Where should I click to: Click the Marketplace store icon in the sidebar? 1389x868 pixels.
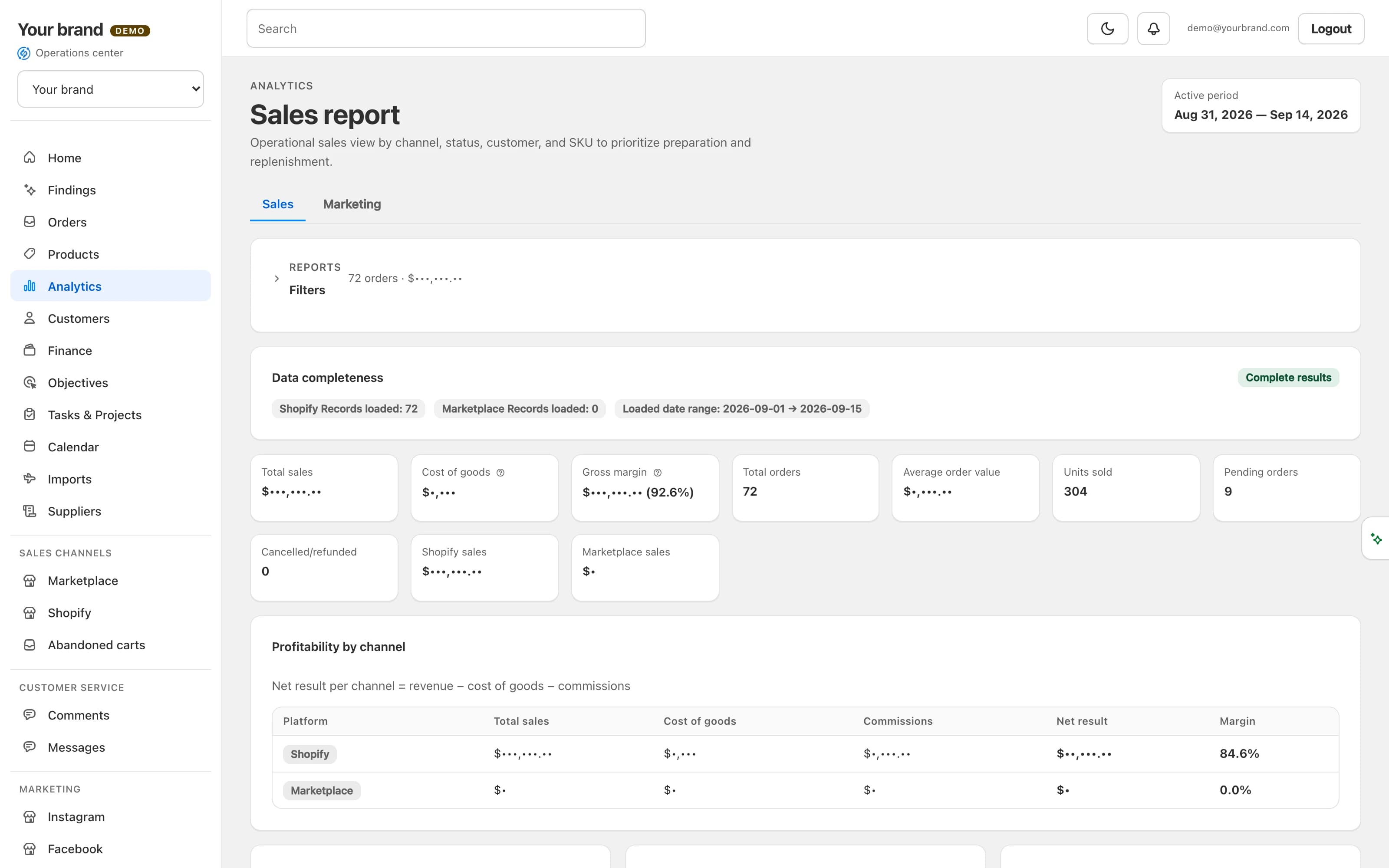29,580
